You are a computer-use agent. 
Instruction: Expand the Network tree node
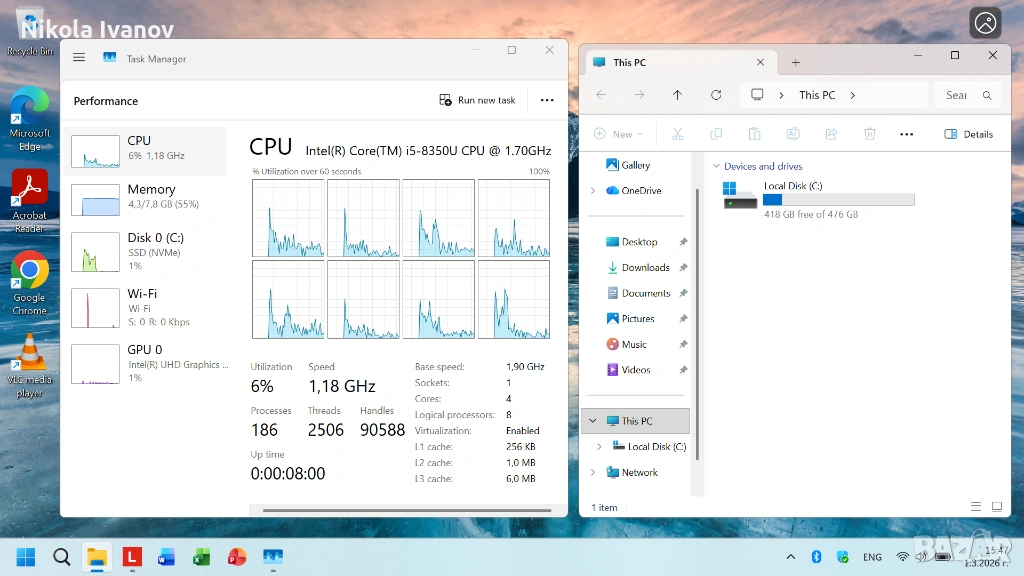pos(593,473)
